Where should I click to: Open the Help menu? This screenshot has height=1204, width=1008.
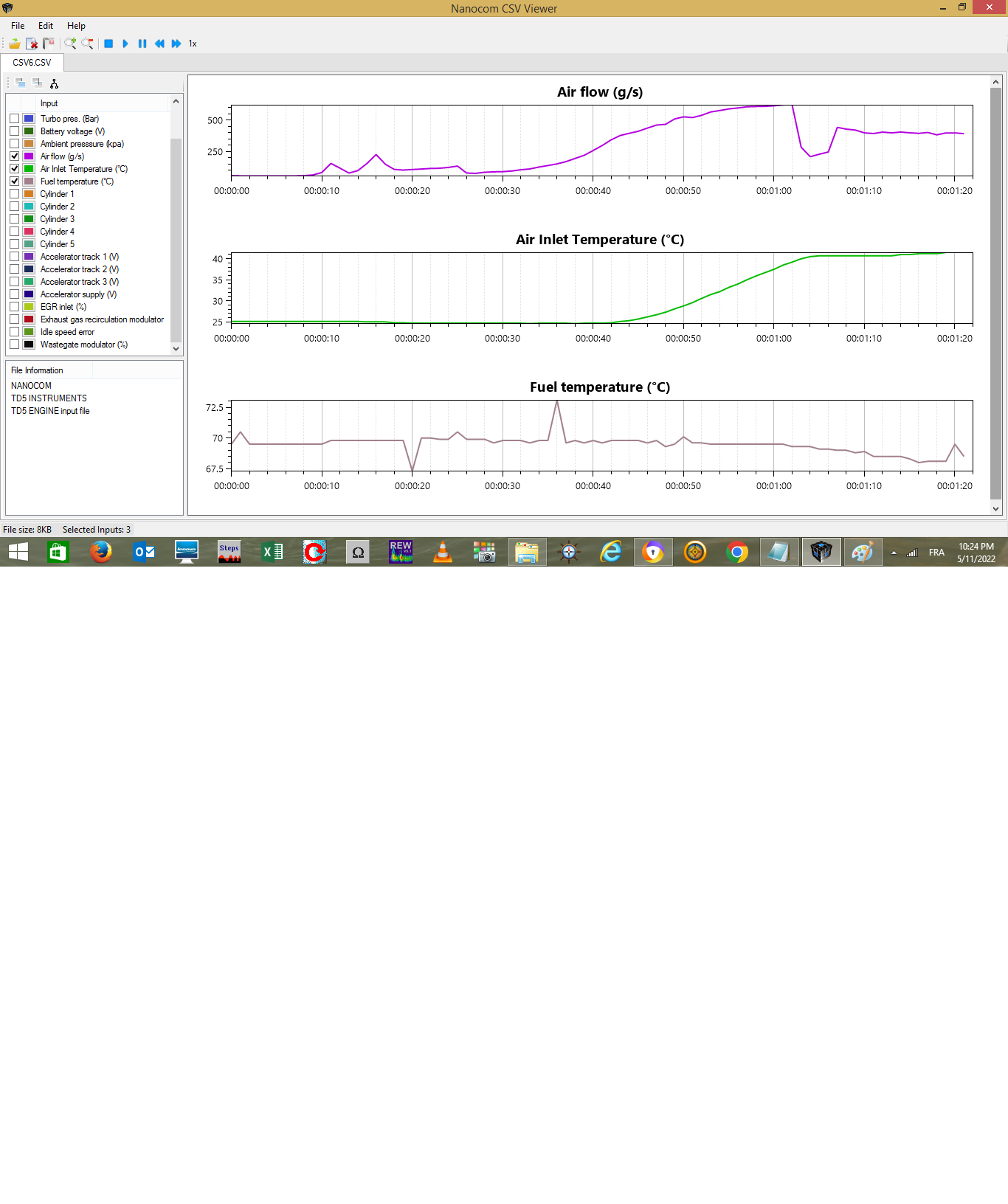(x=76, y=26)
